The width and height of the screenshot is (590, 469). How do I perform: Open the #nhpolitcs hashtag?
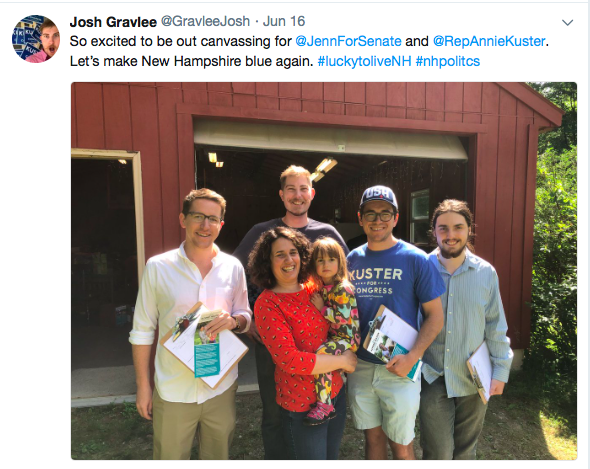448,61
